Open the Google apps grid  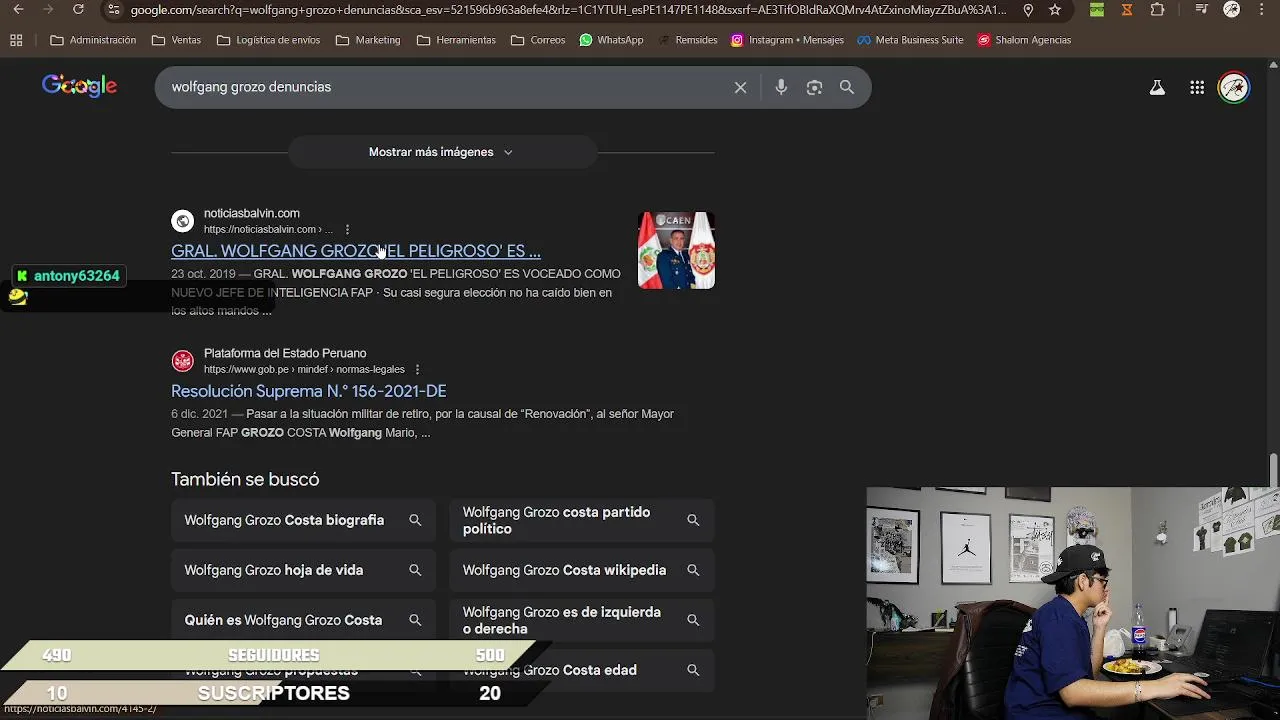click(1197, 87)
